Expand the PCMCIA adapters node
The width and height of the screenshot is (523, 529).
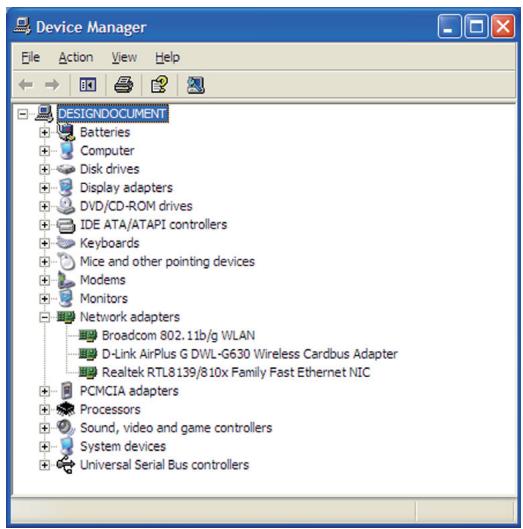click(44, 391)
